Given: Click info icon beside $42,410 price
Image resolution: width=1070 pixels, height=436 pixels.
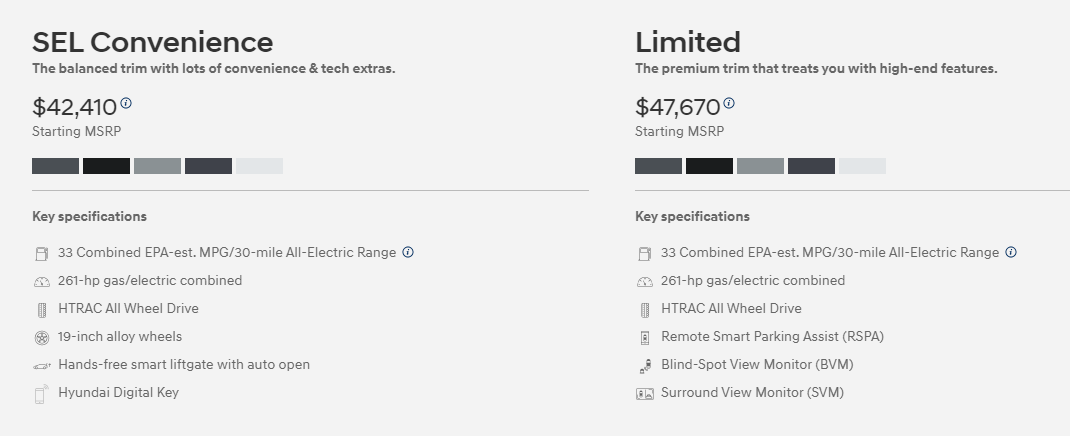Looking at the screenshot, I should 126,103.
